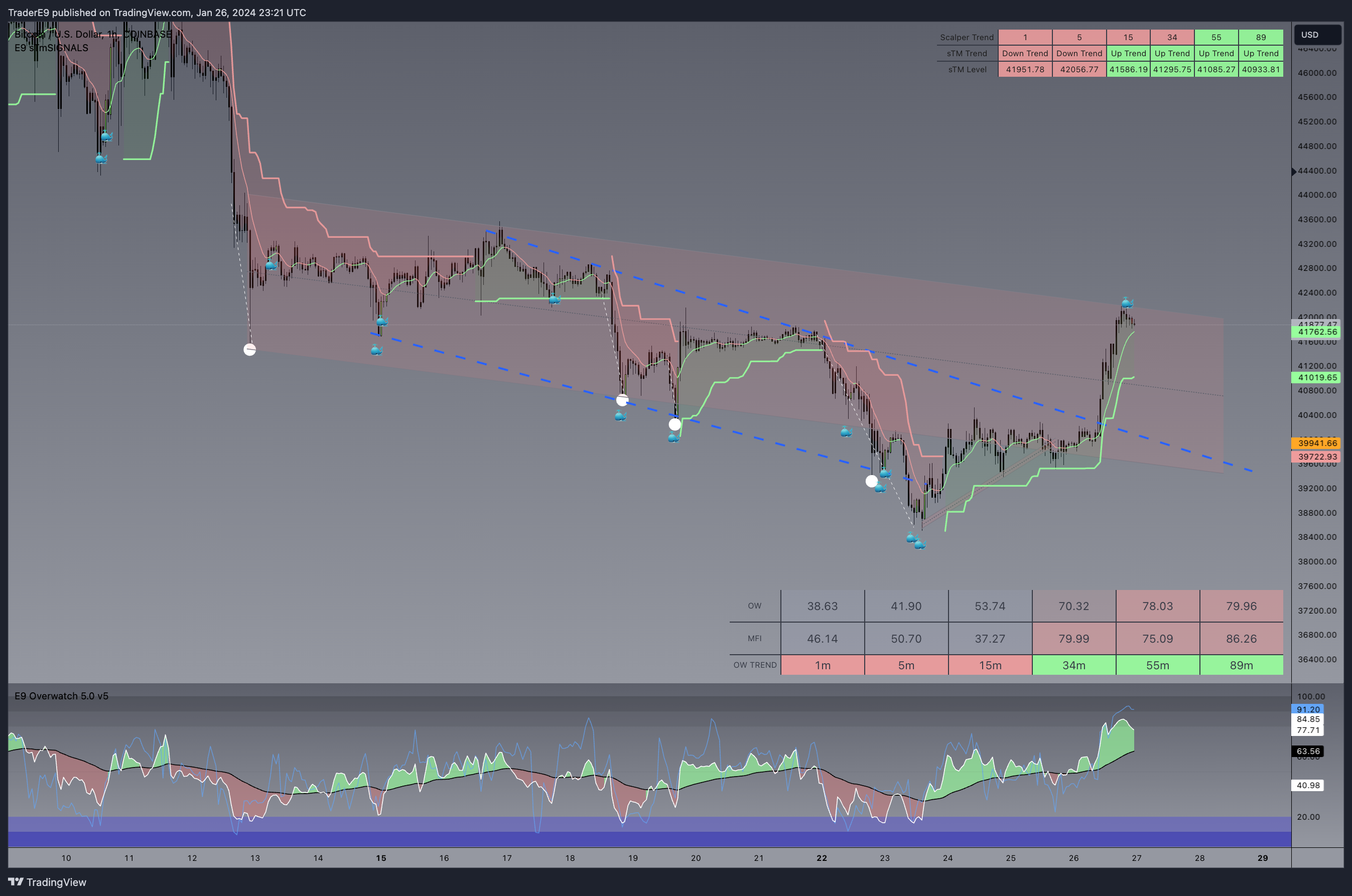Viewport: 1352px width, 896px height.
Task: Select the MFI value 79.99
Action: coord(1073,638)
